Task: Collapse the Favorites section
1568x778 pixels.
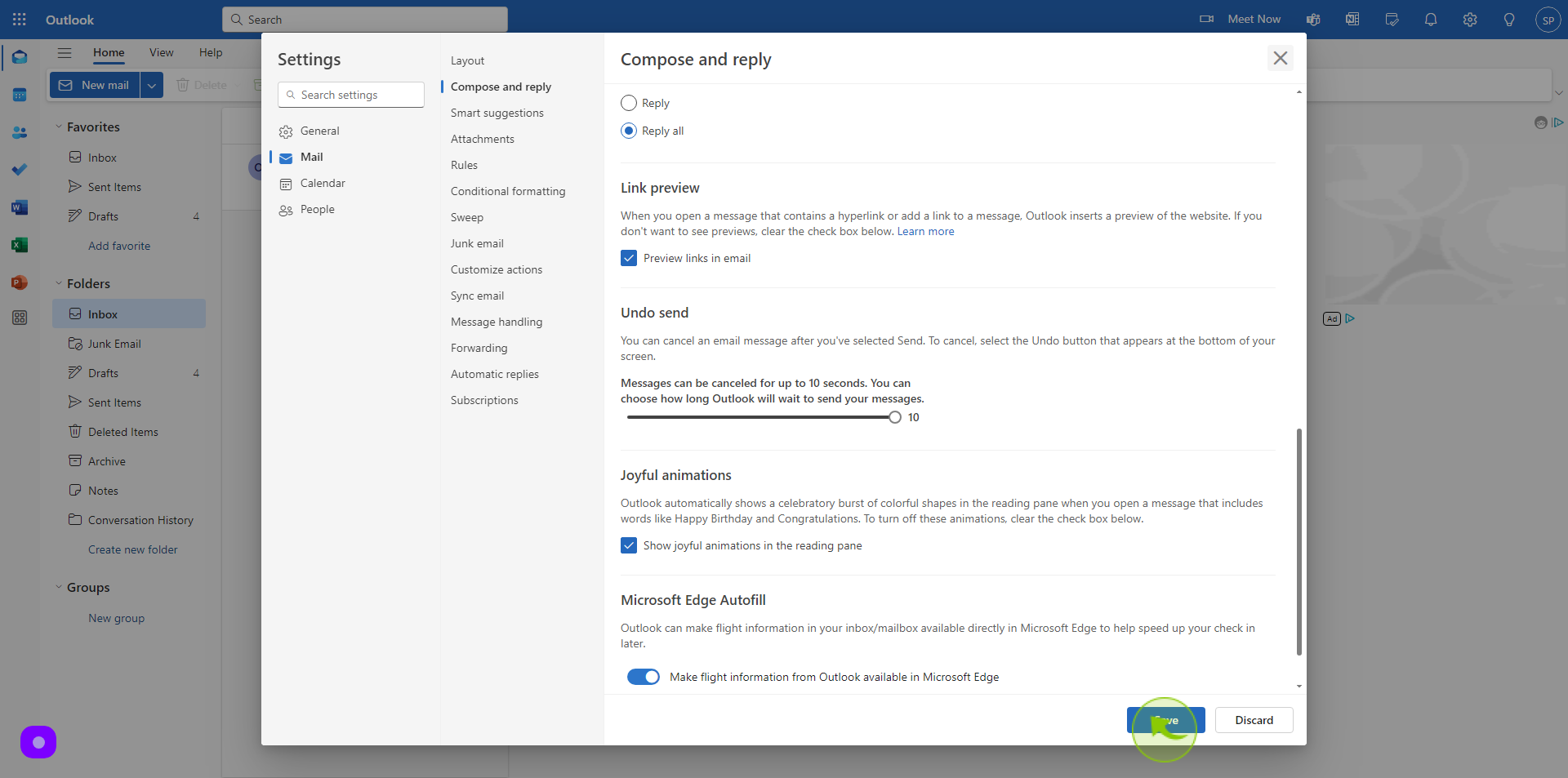Action: [59, 127]
